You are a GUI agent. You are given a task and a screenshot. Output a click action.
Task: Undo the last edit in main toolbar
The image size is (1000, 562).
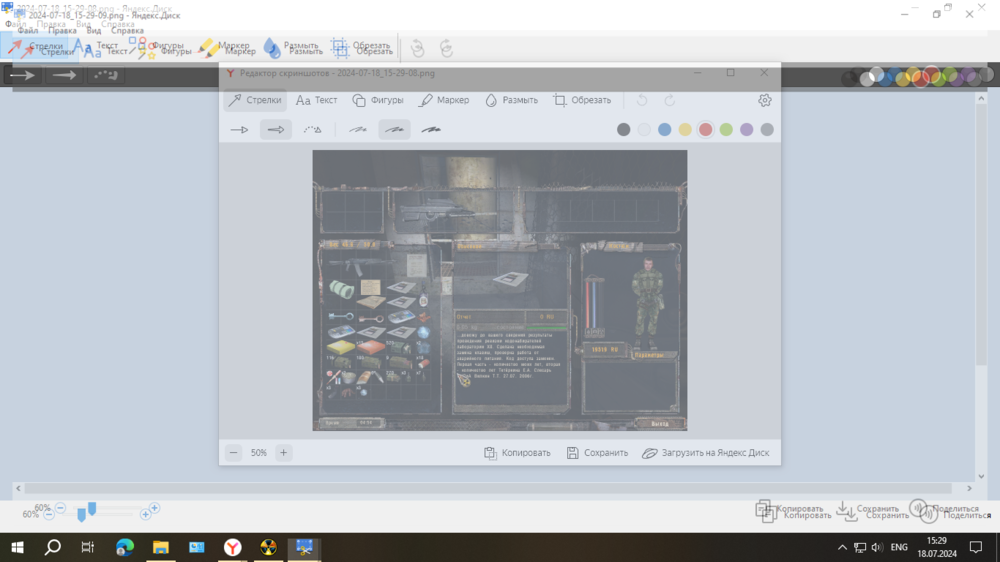click(418, 48)
